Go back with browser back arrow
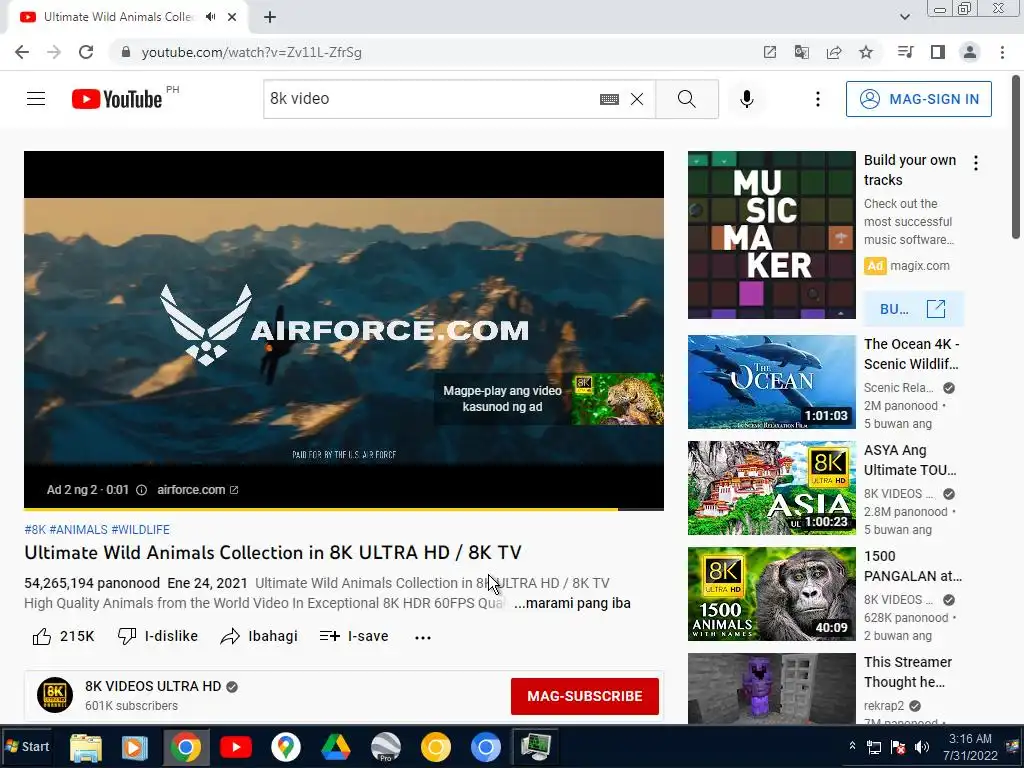This screenshot has height=768, width=1024. [x=22, y=52]
